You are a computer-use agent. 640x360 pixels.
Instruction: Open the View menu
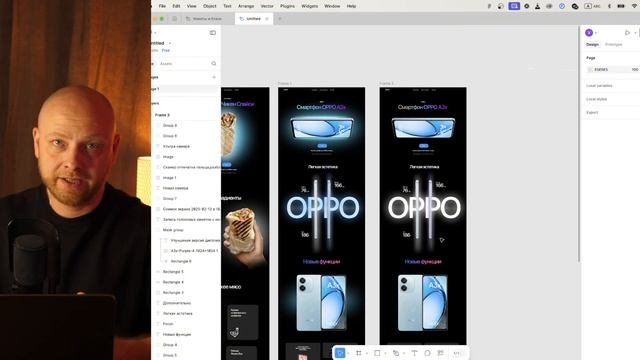(191, 6)
